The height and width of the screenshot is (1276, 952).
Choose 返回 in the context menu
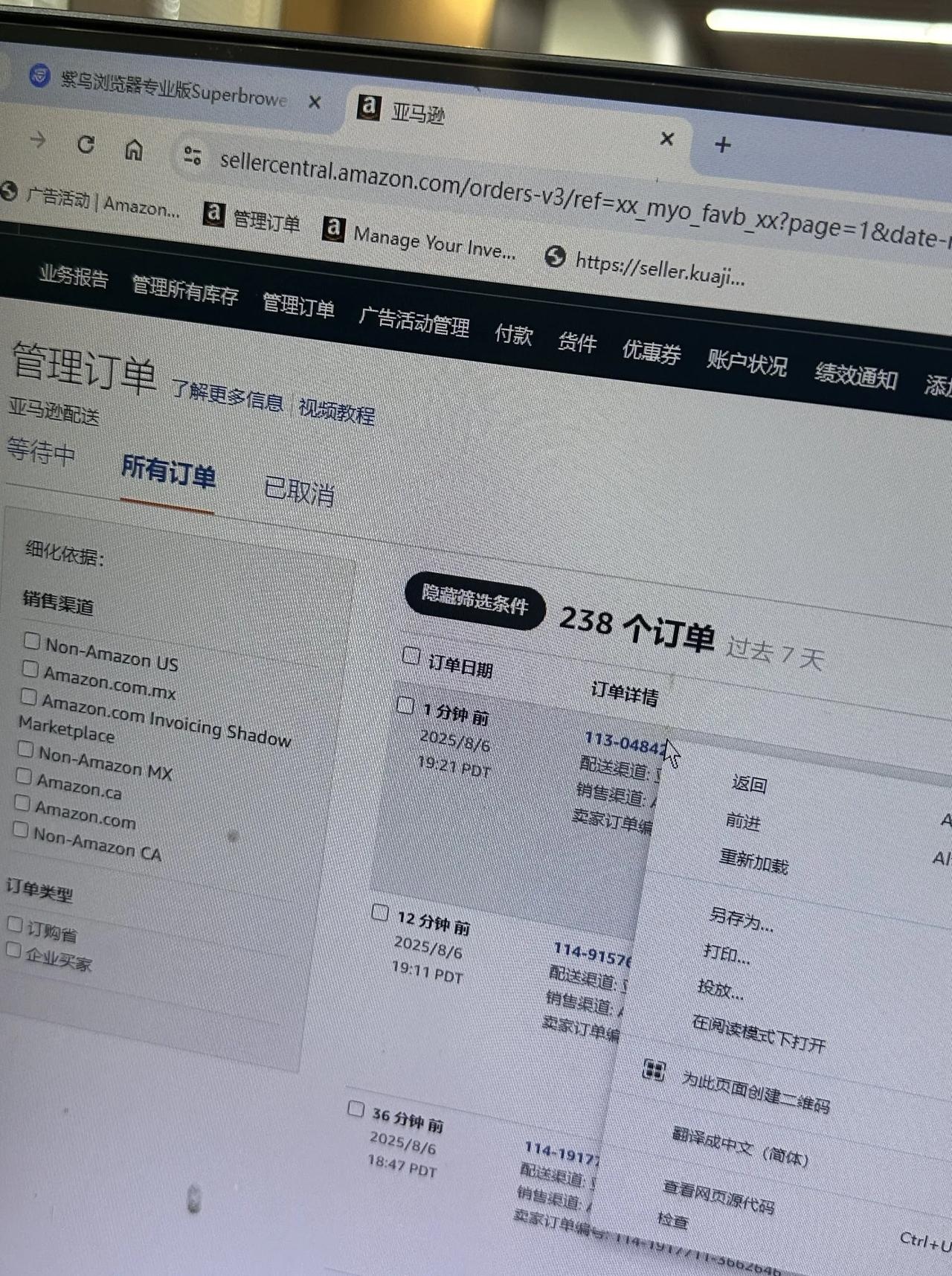pyautogui.click(x=750, y=783)
